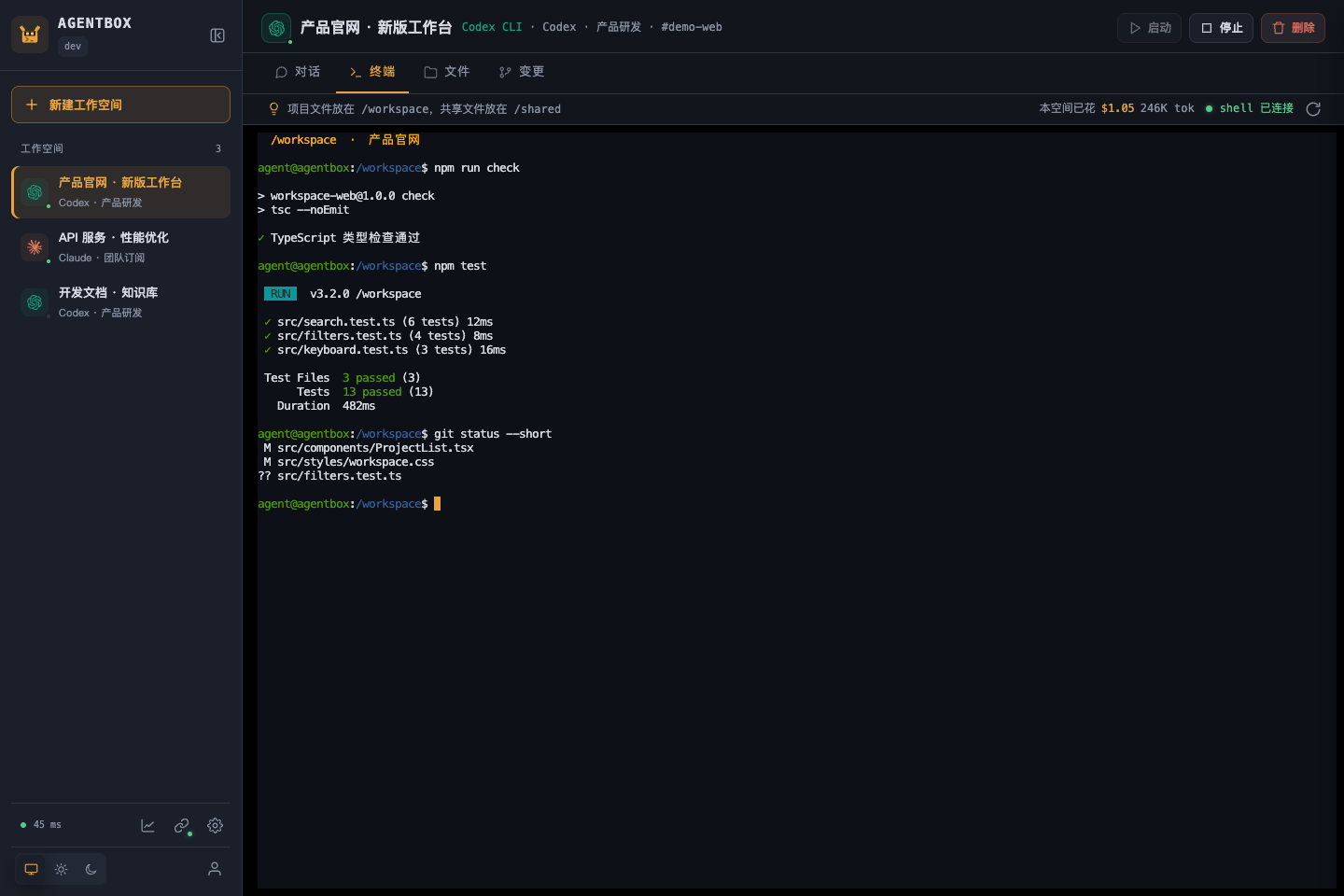Click the dev environment badge
Viewport: 1344px width, 896px height.
(x=73, y=47)
